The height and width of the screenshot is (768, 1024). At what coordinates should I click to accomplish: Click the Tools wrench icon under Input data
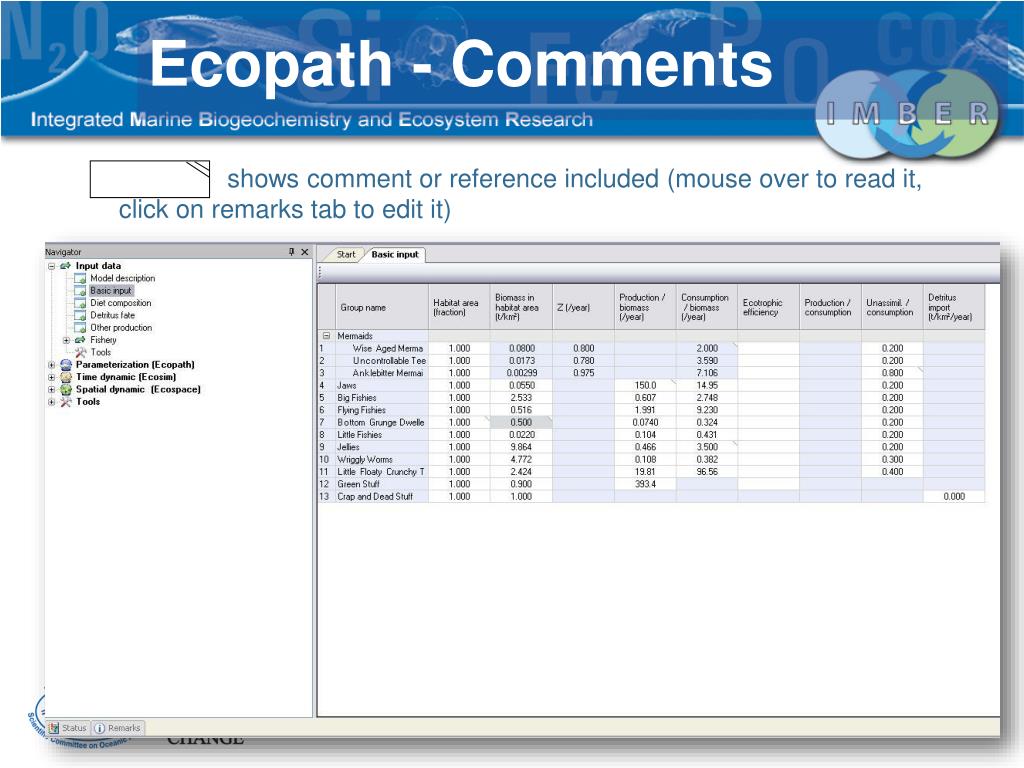[x=80, y=352]
